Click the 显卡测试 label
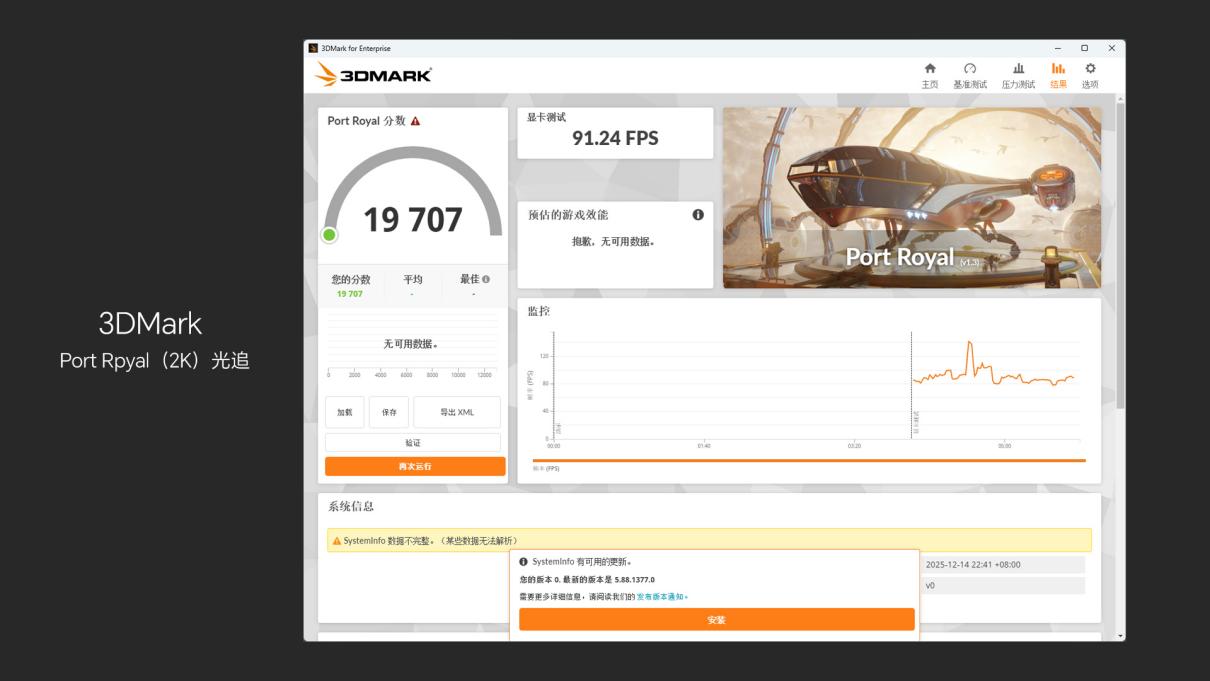 point(547,117)
